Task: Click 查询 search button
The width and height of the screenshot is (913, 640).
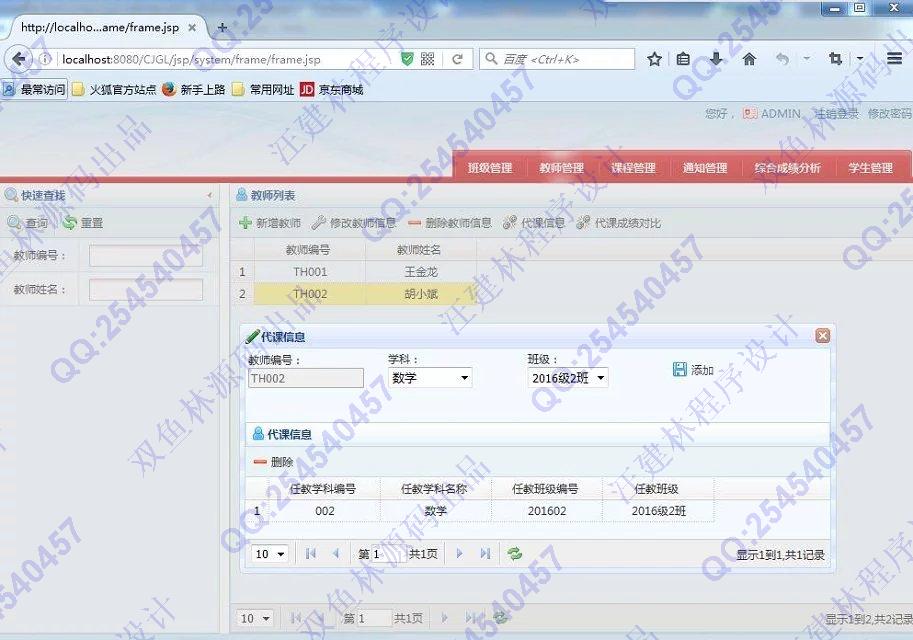Action: (28, 222)
